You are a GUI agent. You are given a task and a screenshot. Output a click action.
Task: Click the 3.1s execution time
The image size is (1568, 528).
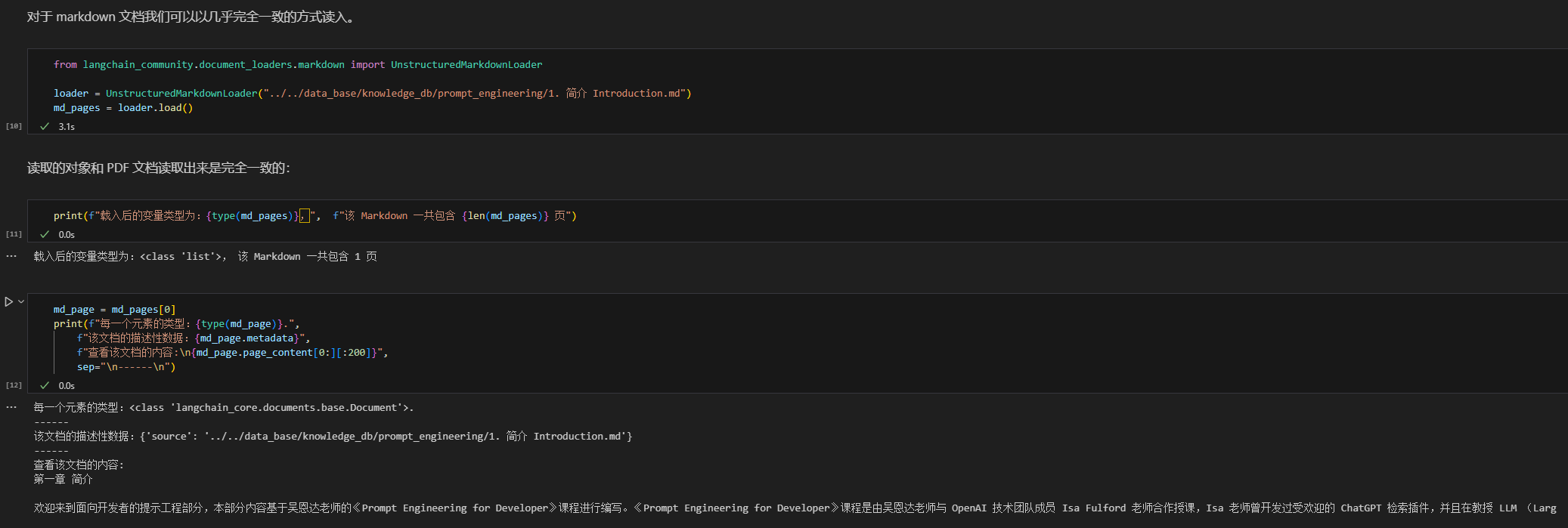click(x=67, y=127)
